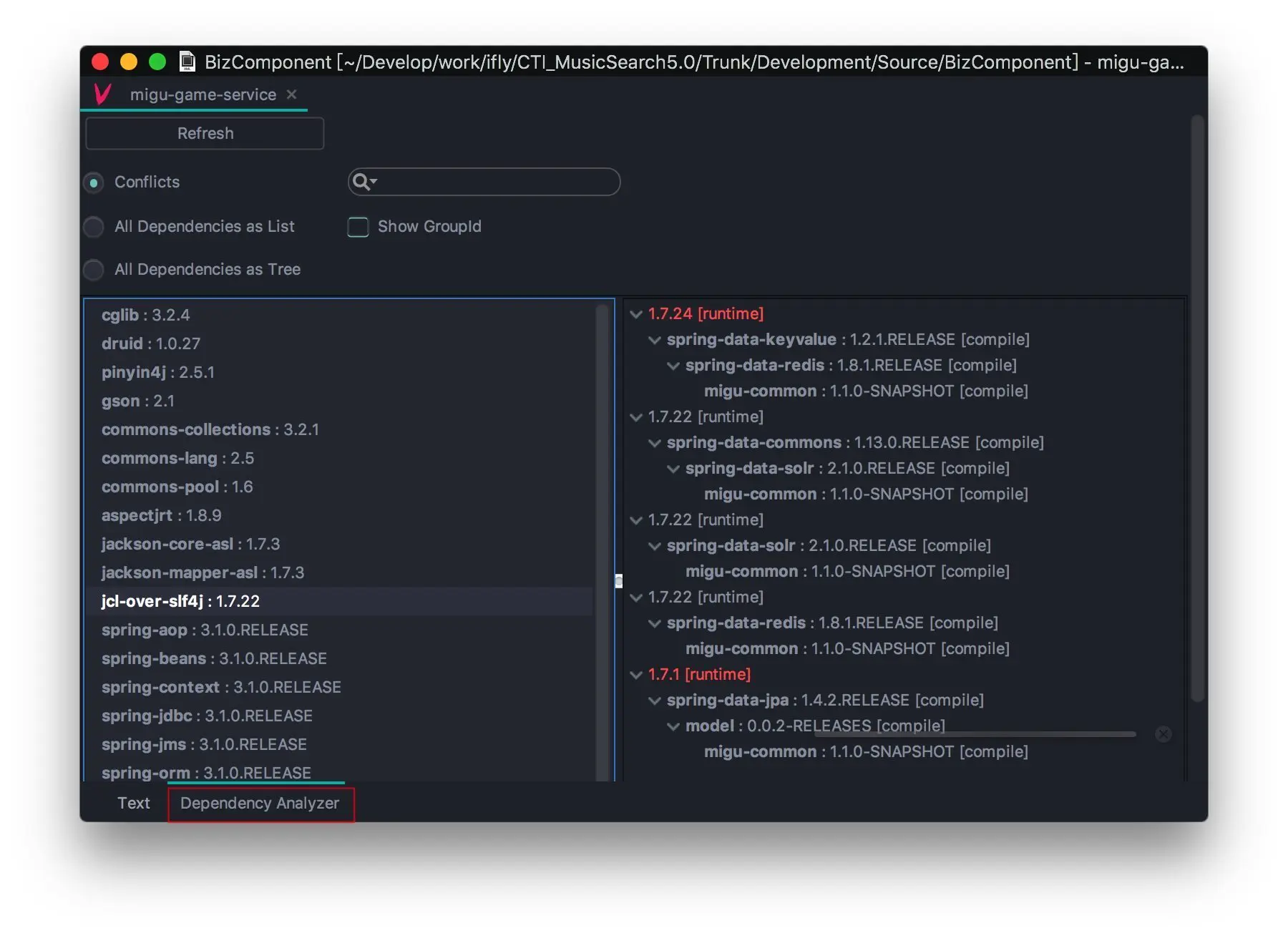Click the Maven icon on the migu-game-service tab
The image size is (1288, 936).
pyautogui.click(x=102, y=94)
